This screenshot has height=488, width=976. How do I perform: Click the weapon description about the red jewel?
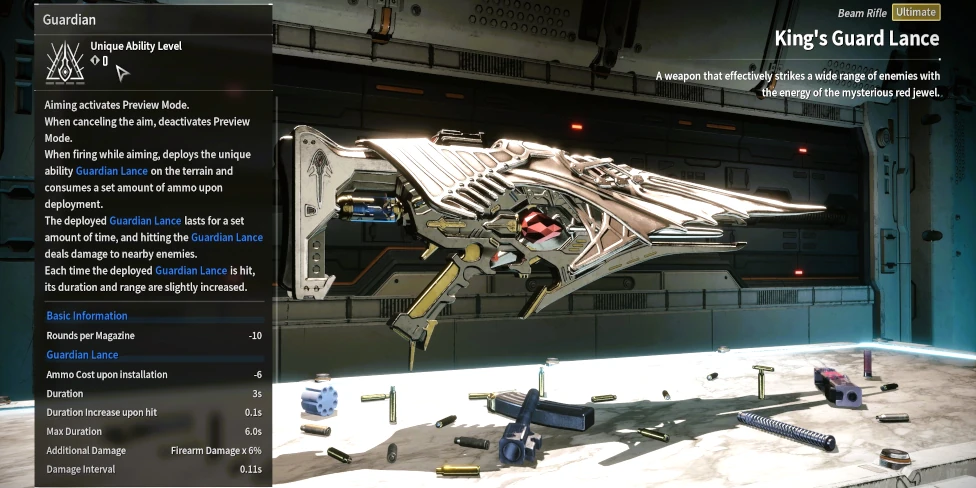(x=797, y=84)
